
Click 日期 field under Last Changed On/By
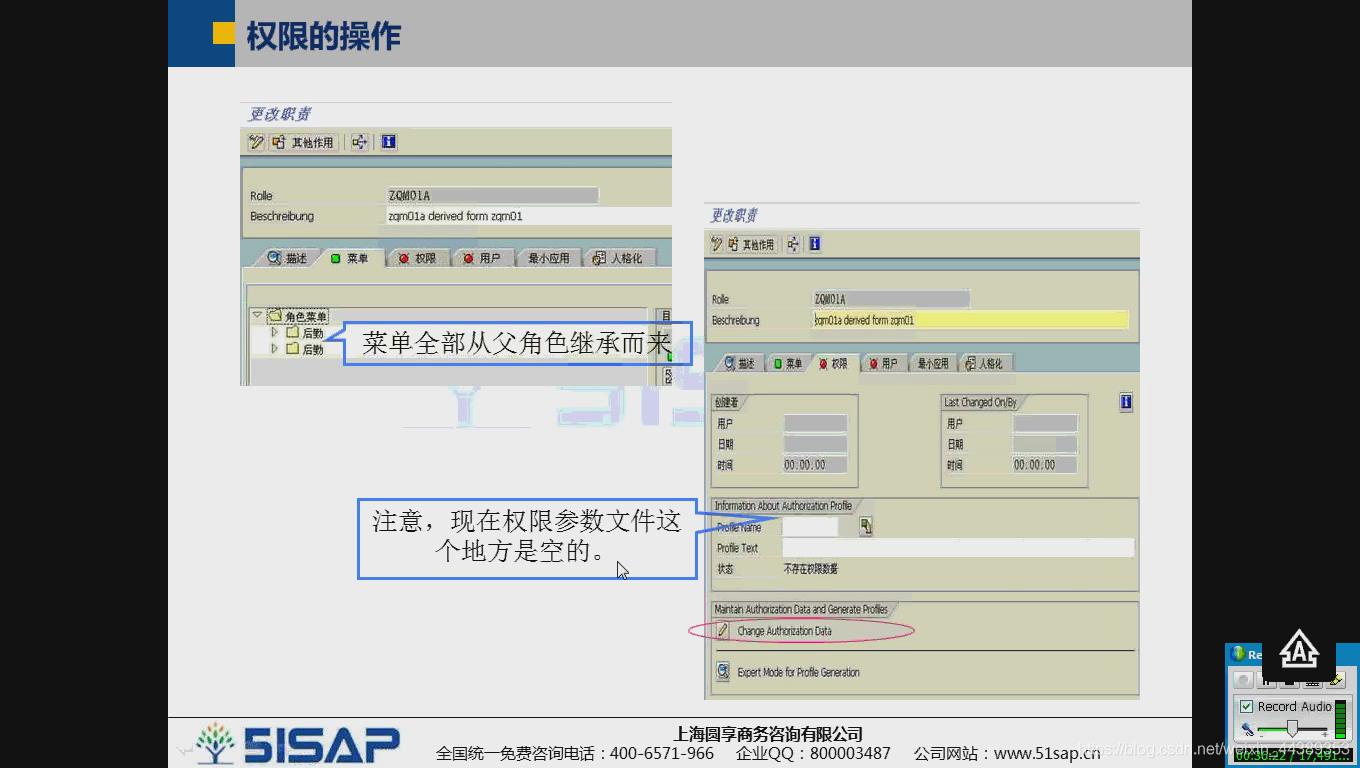pos(1045,444)
